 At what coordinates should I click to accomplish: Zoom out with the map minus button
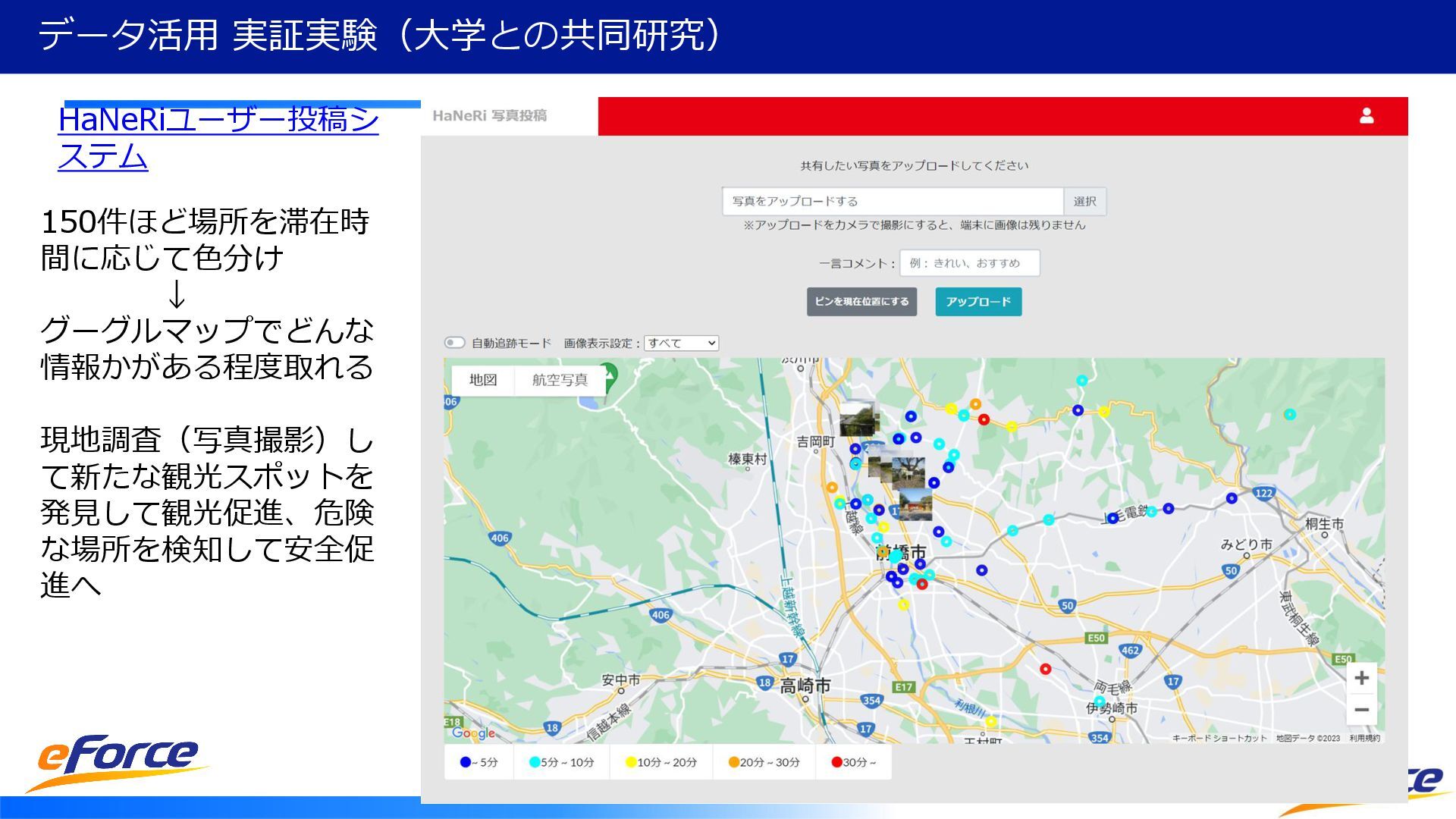click(1361, 710)
